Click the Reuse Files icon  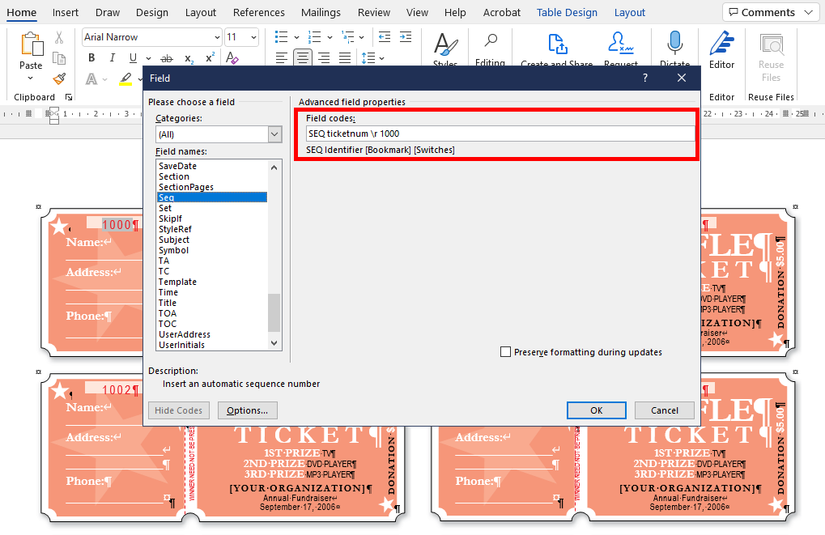771,44
